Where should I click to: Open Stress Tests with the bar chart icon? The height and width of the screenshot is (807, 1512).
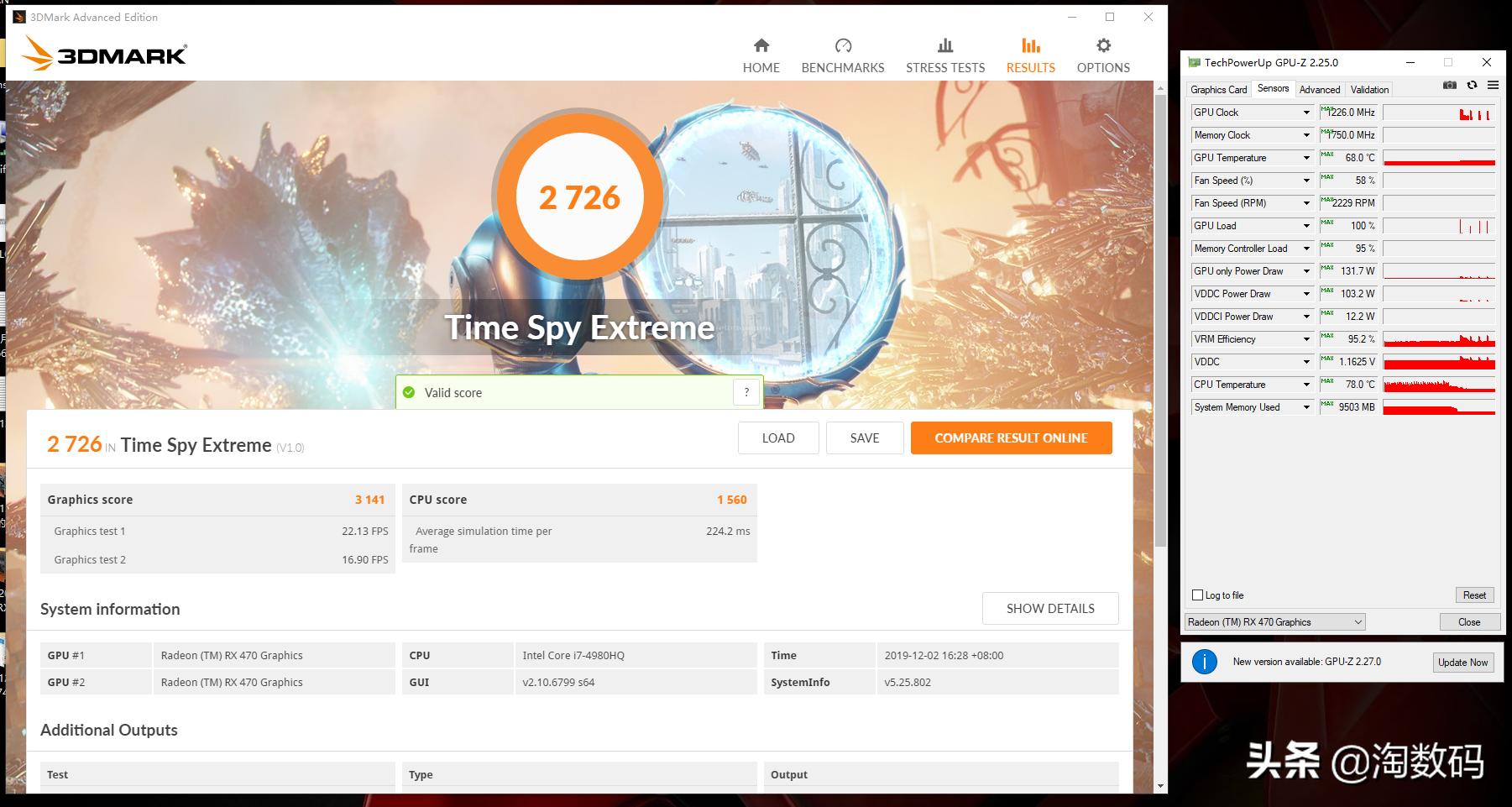click(x=944, y=46)
